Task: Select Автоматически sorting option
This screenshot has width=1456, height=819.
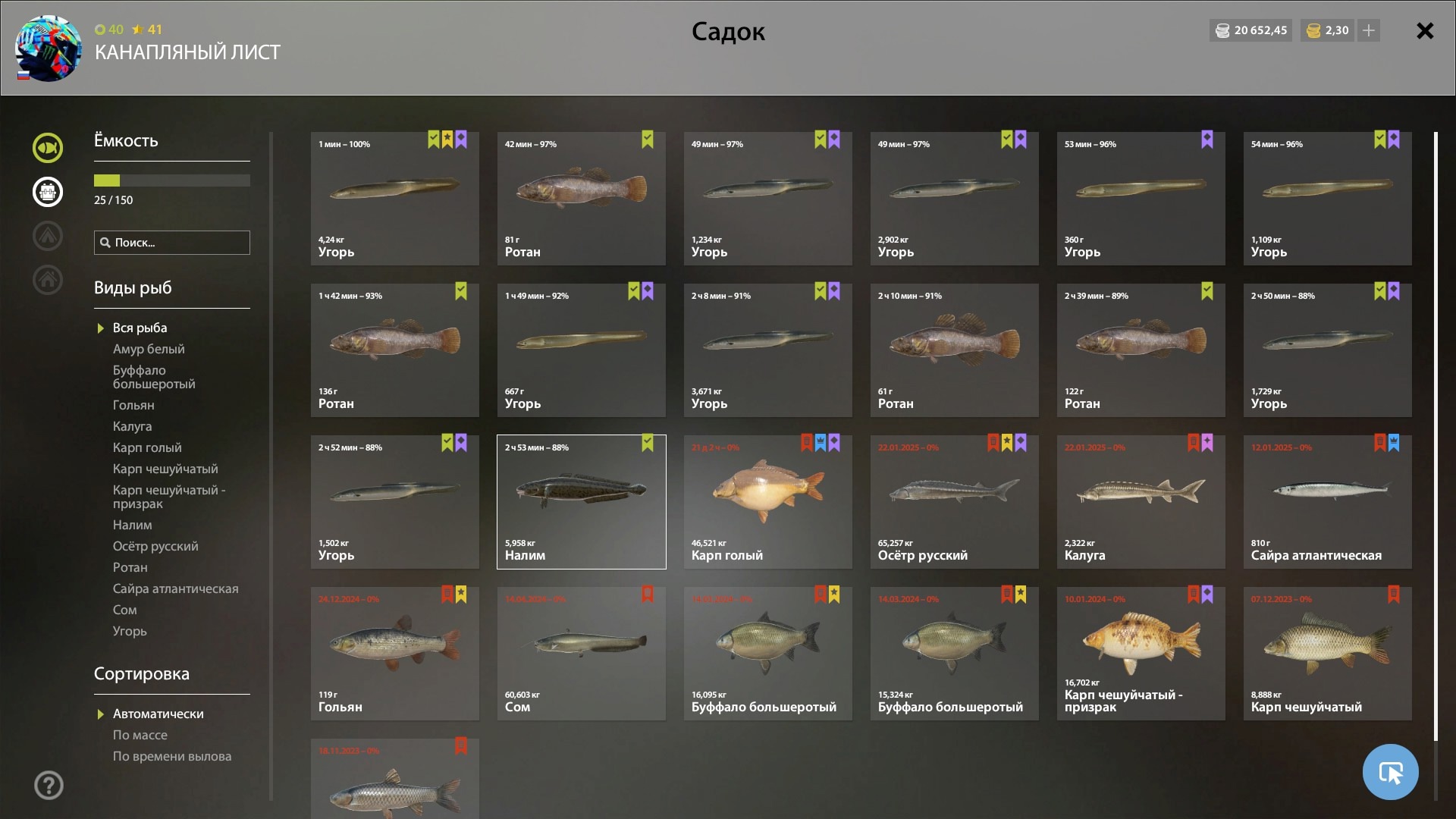Action: pos(158,714)
